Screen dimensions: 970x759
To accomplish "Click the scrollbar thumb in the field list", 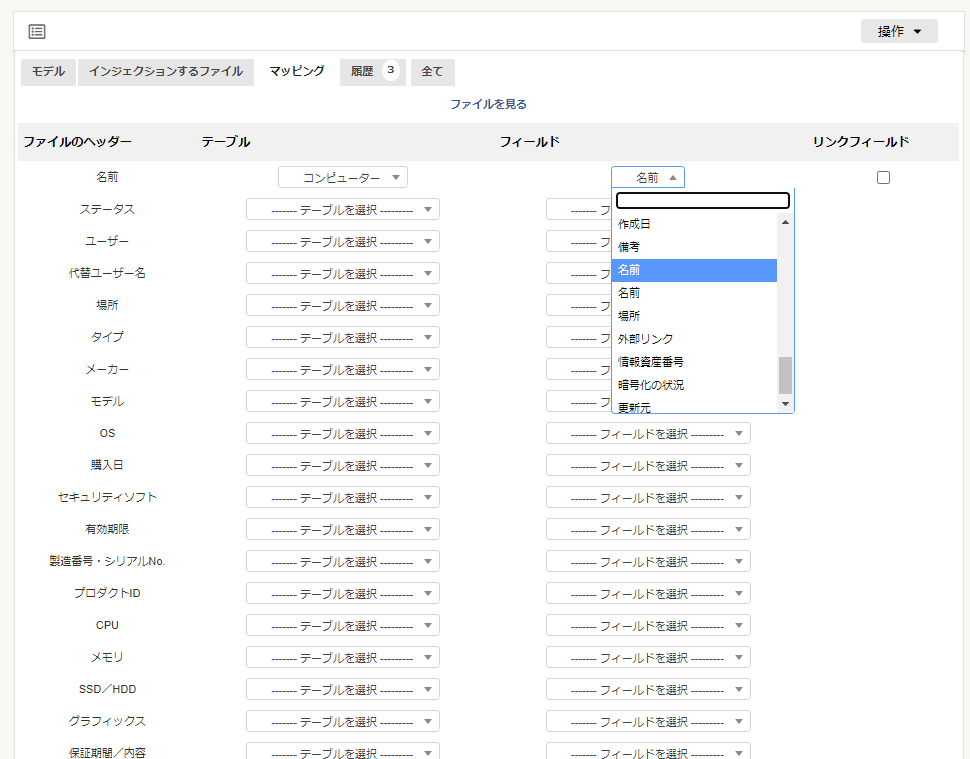I will point(785,375).
